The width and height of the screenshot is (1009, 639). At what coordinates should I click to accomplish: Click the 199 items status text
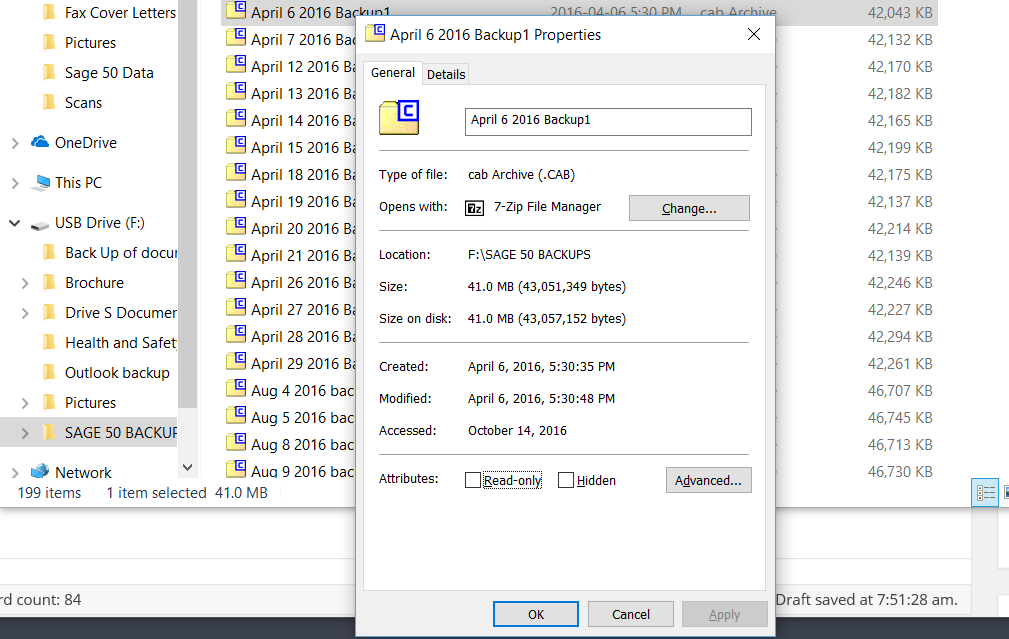click(x=50, y=493)
